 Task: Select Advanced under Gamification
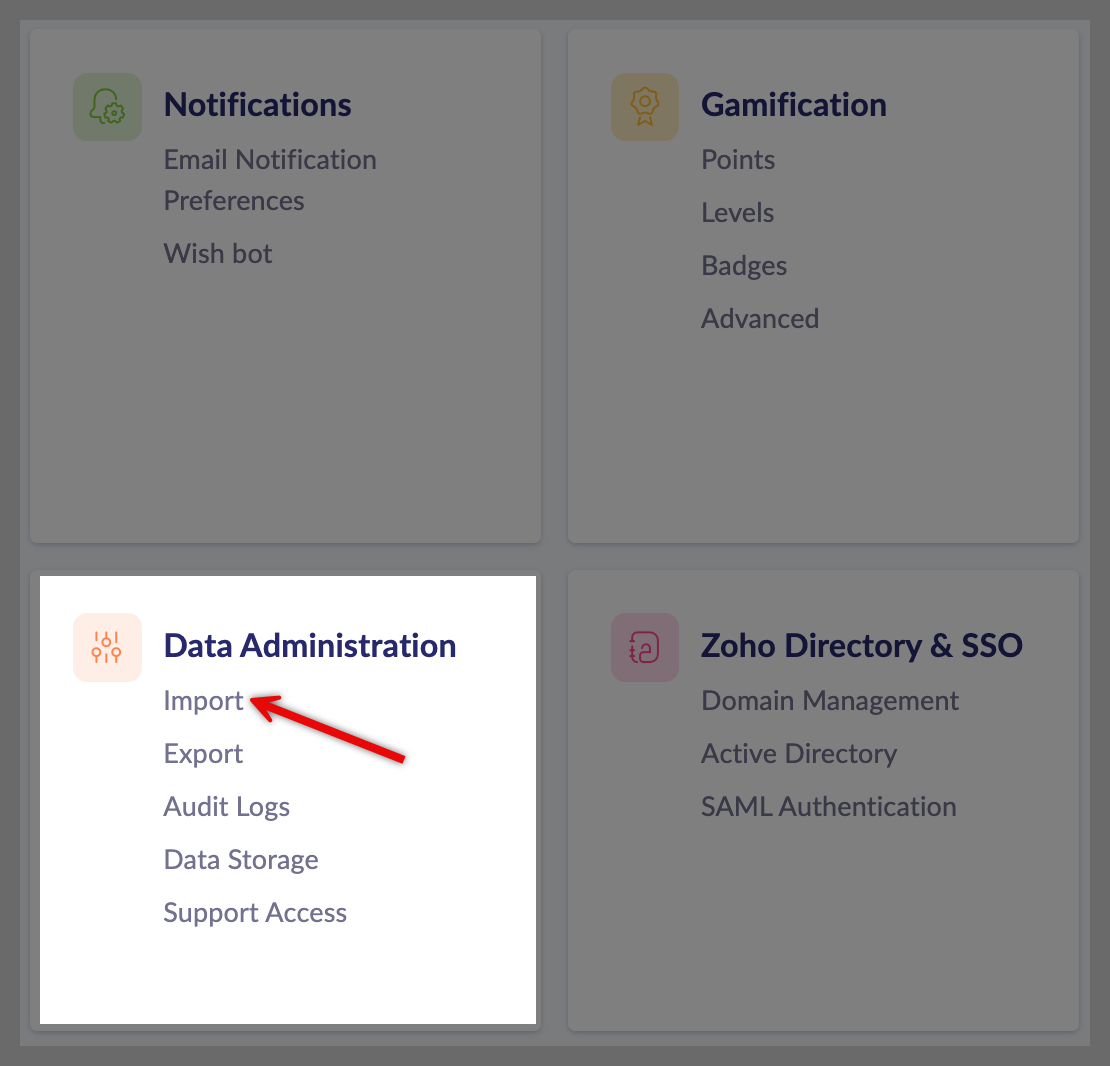(759, 319)
